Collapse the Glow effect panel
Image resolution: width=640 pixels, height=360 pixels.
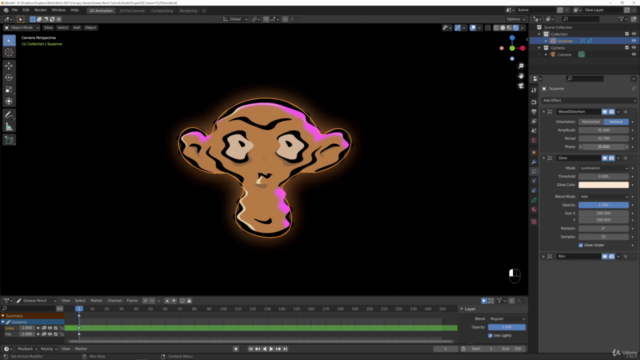(544, 158)
